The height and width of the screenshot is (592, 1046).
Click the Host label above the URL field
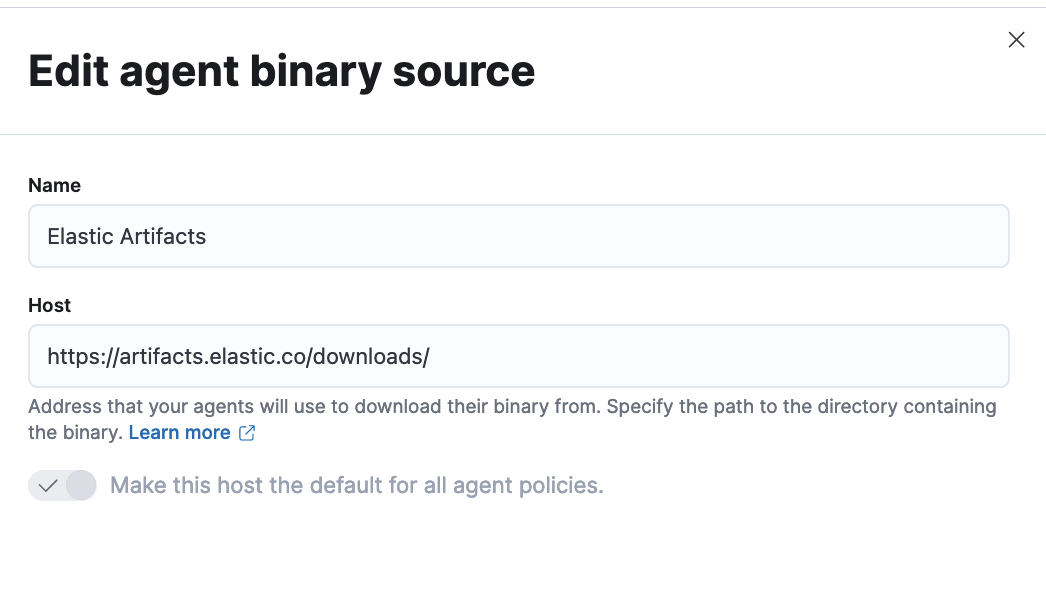(49, 305)
